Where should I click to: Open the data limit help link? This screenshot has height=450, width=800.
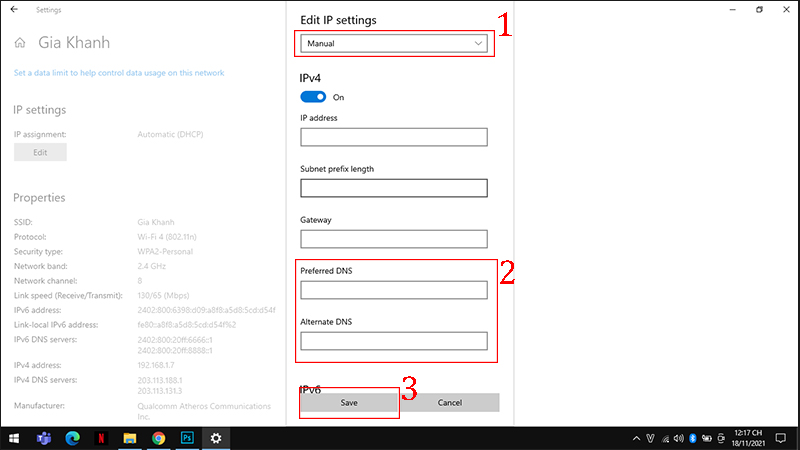[x=119, y=73]
